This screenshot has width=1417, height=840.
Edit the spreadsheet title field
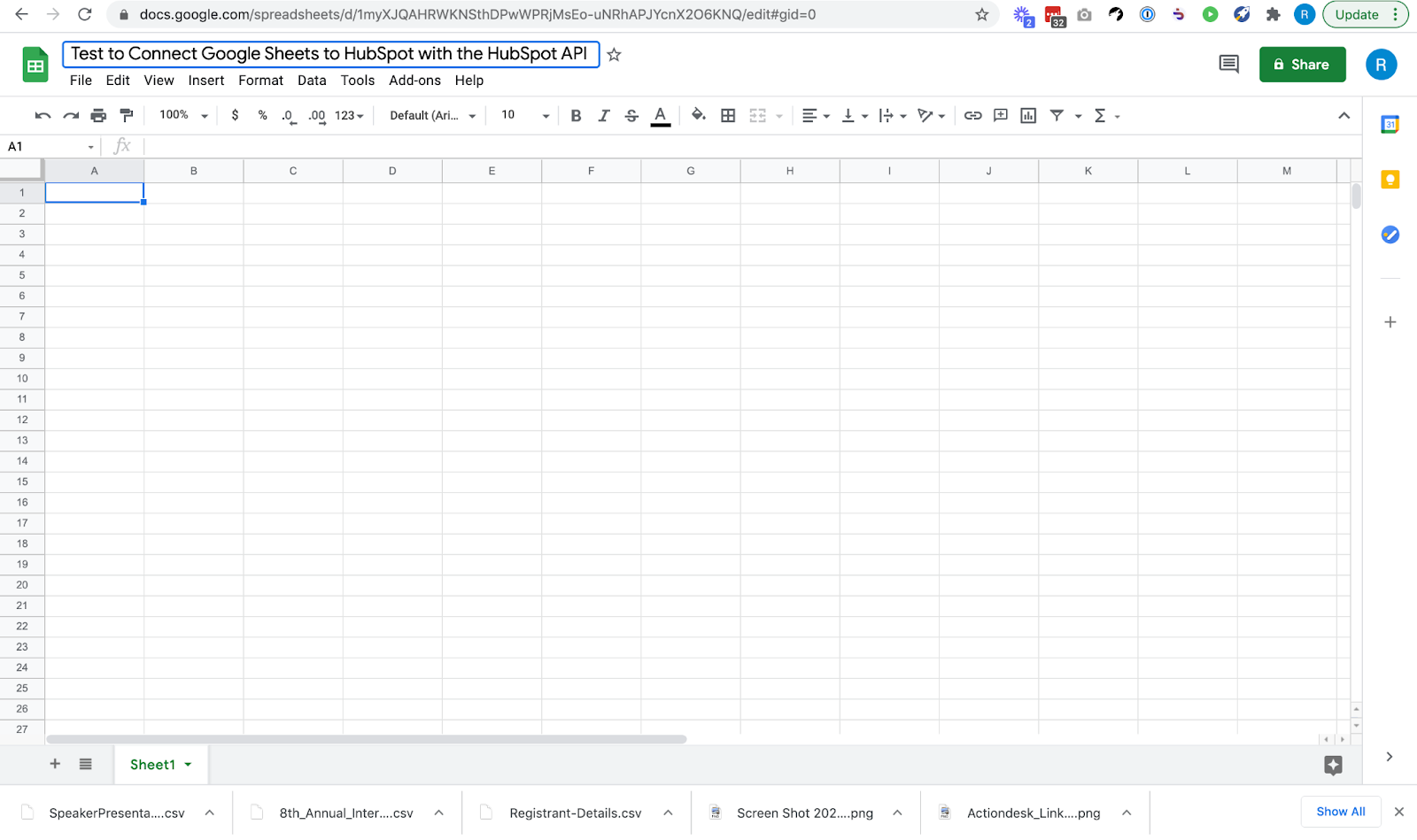pyautogui.click(x=330, y=54)
